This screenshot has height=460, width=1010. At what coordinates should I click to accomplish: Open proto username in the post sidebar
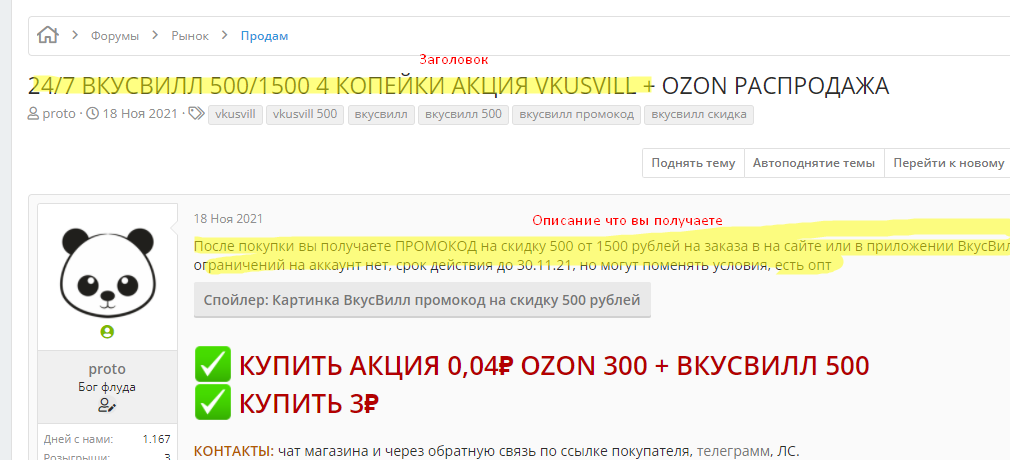point(107,369)
